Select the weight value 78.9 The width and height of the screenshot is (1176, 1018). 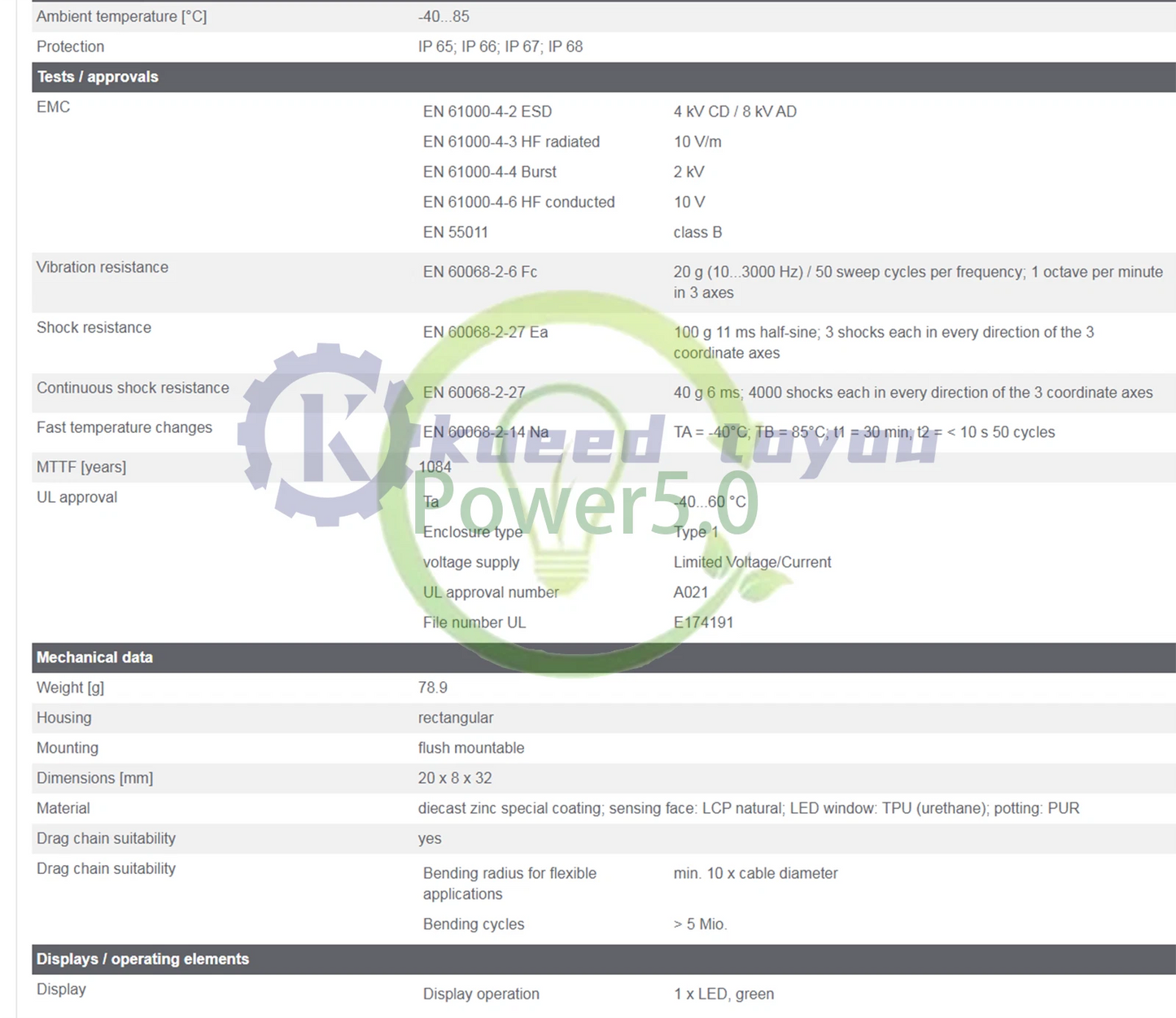point(433,688)
